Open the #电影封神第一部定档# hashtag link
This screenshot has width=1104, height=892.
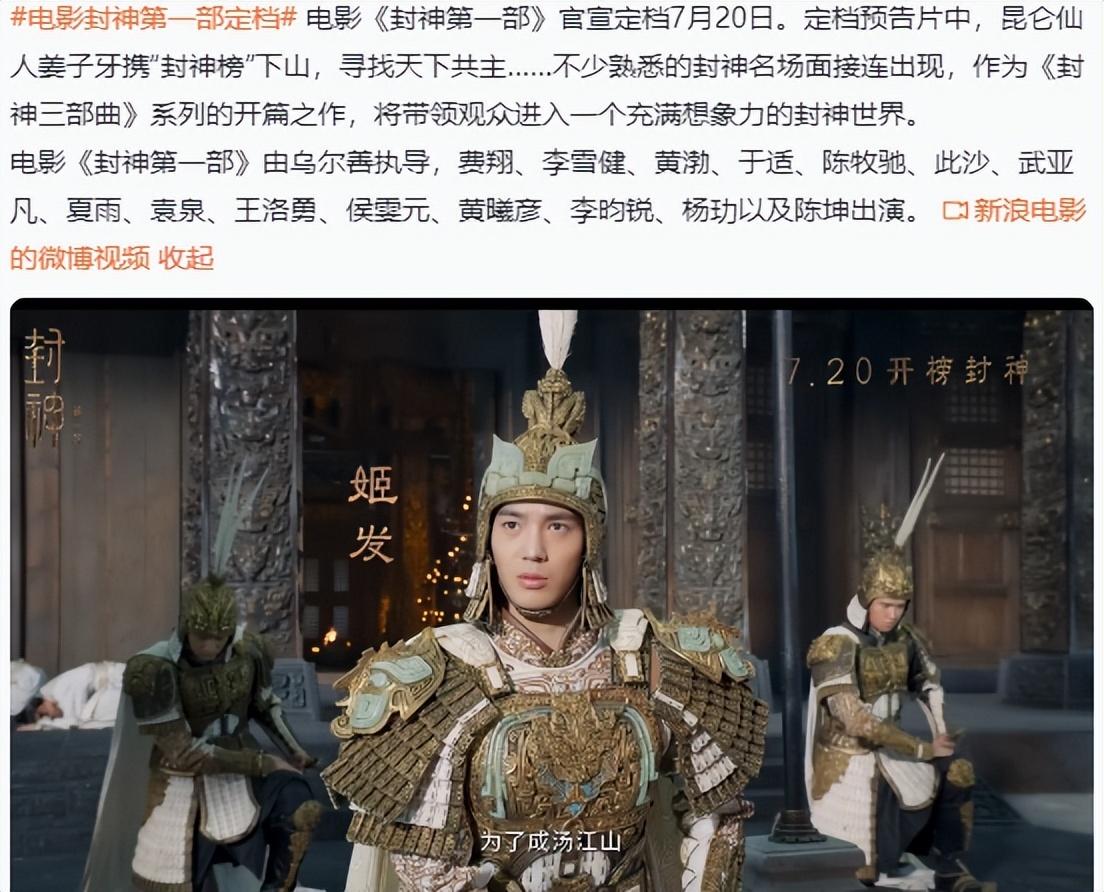point(154,18)
